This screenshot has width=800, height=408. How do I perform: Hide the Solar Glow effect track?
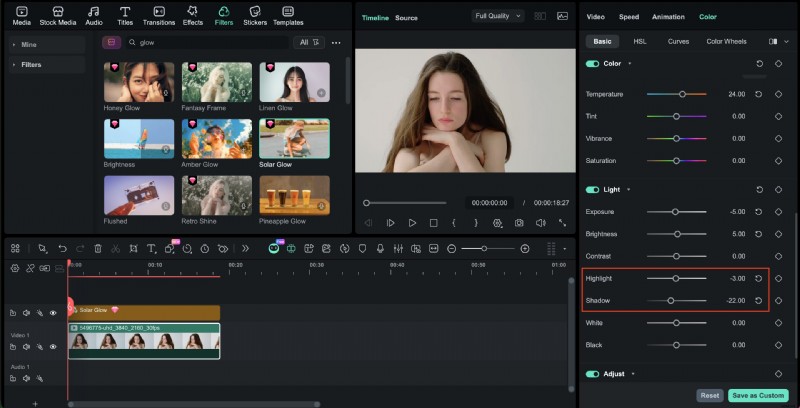[x=53, y=313]
